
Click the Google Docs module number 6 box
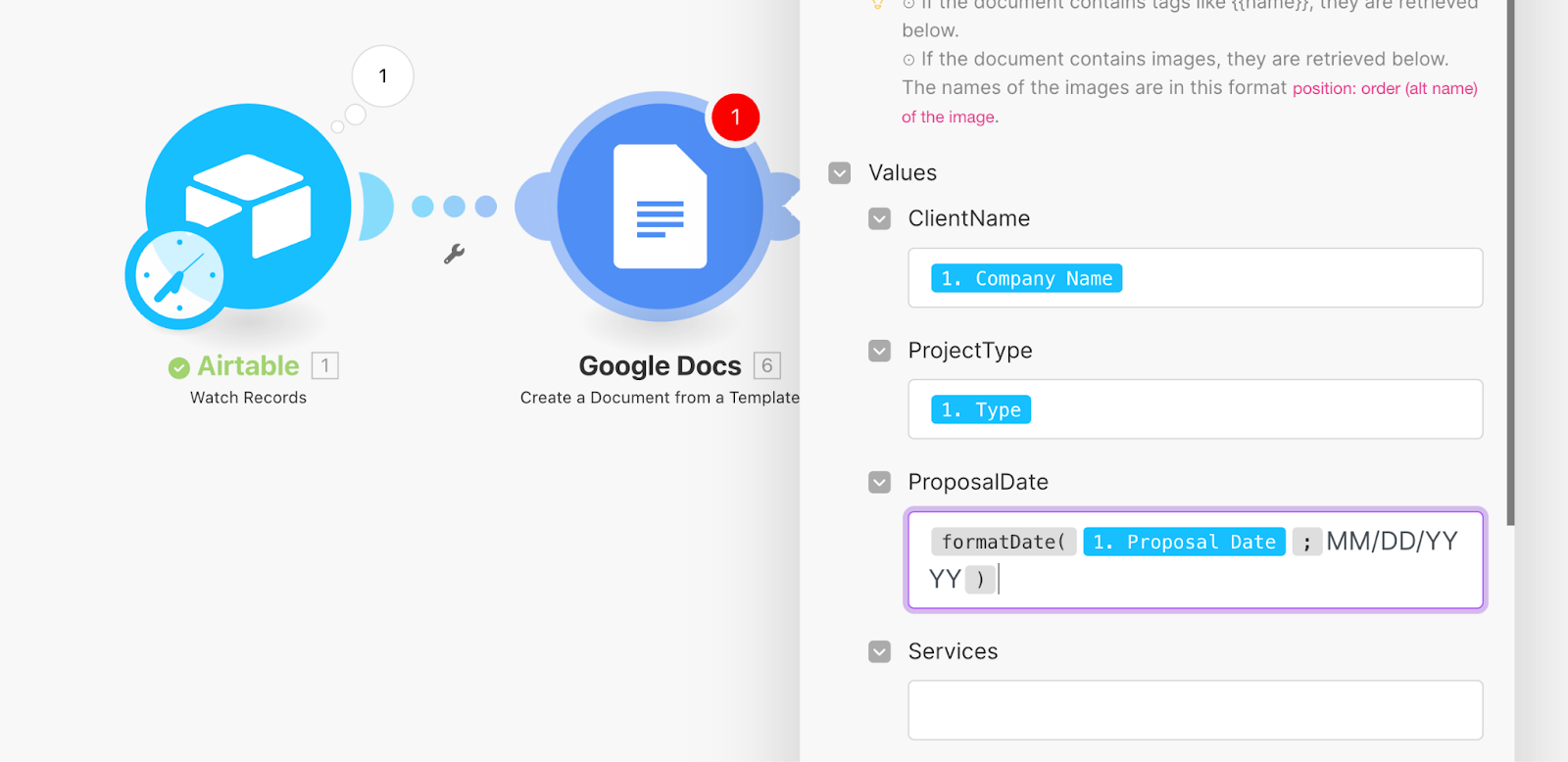point(767,365)
